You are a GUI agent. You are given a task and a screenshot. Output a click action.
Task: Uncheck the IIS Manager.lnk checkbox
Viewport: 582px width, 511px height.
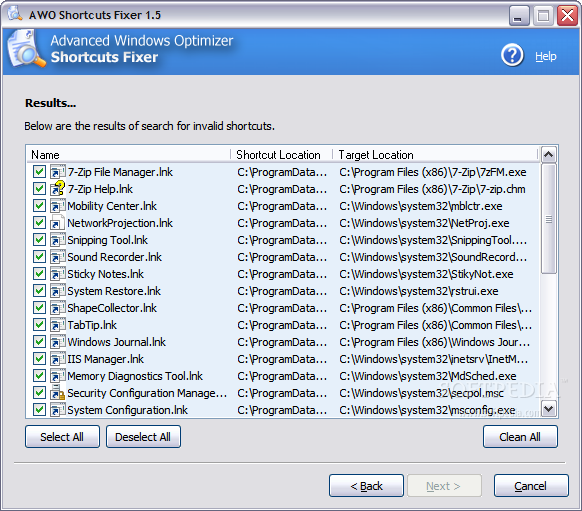pos(39,359)
